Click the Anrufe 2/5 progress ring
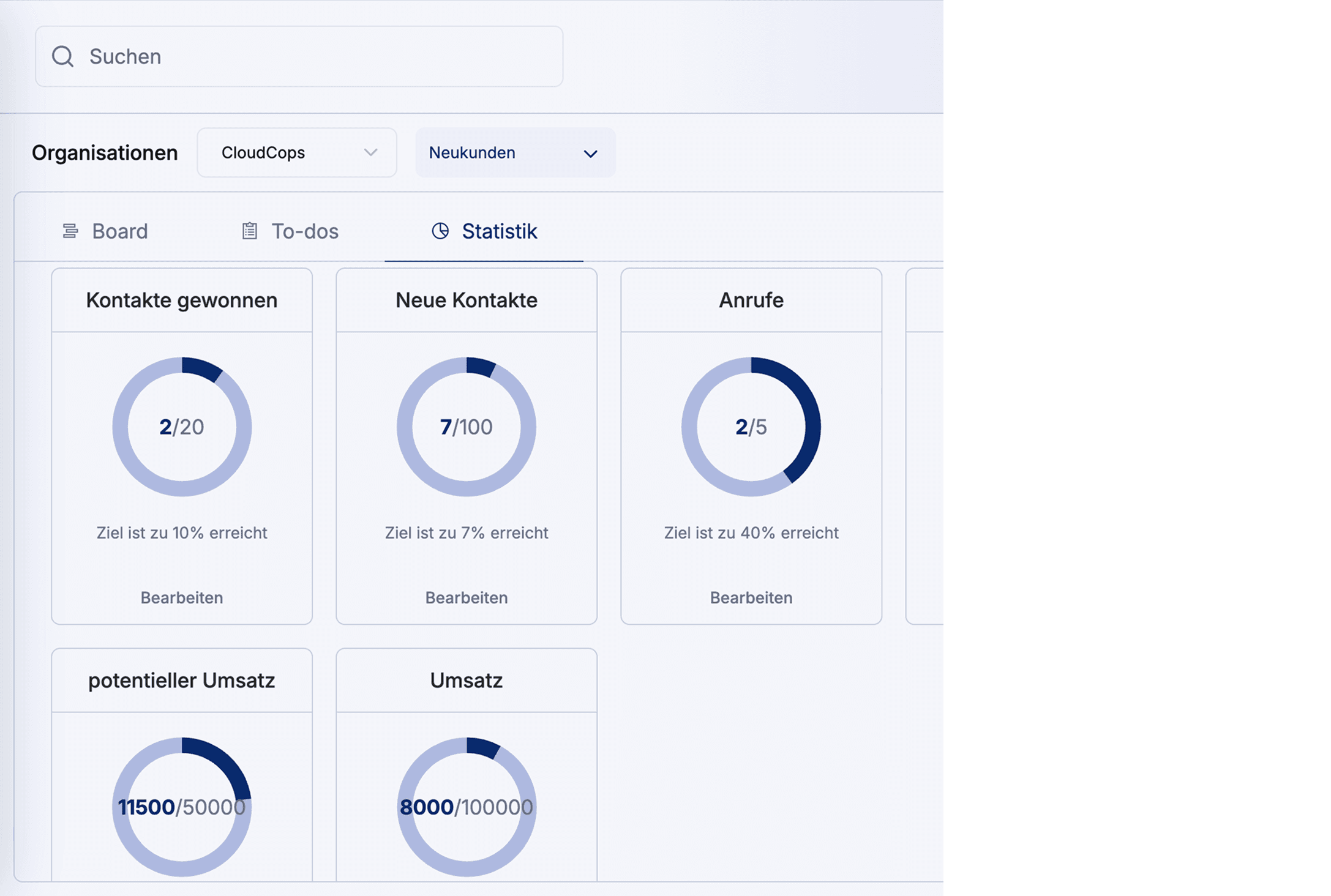This screenshot has width=1331, height=896. point(751,427)
